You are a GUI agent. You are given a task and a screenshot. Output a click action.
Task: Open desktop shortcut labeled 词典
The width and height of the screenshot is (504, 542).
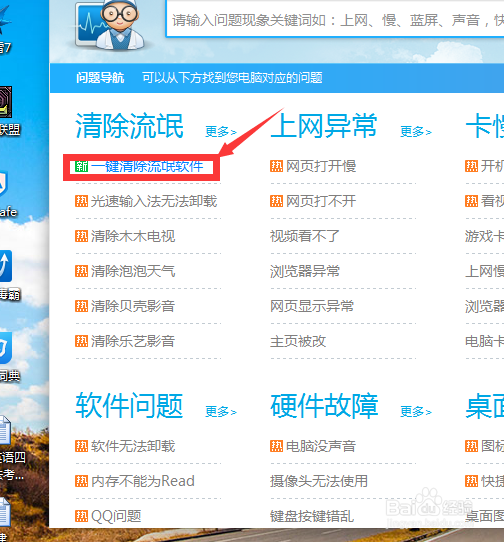(x=6, y=348)
